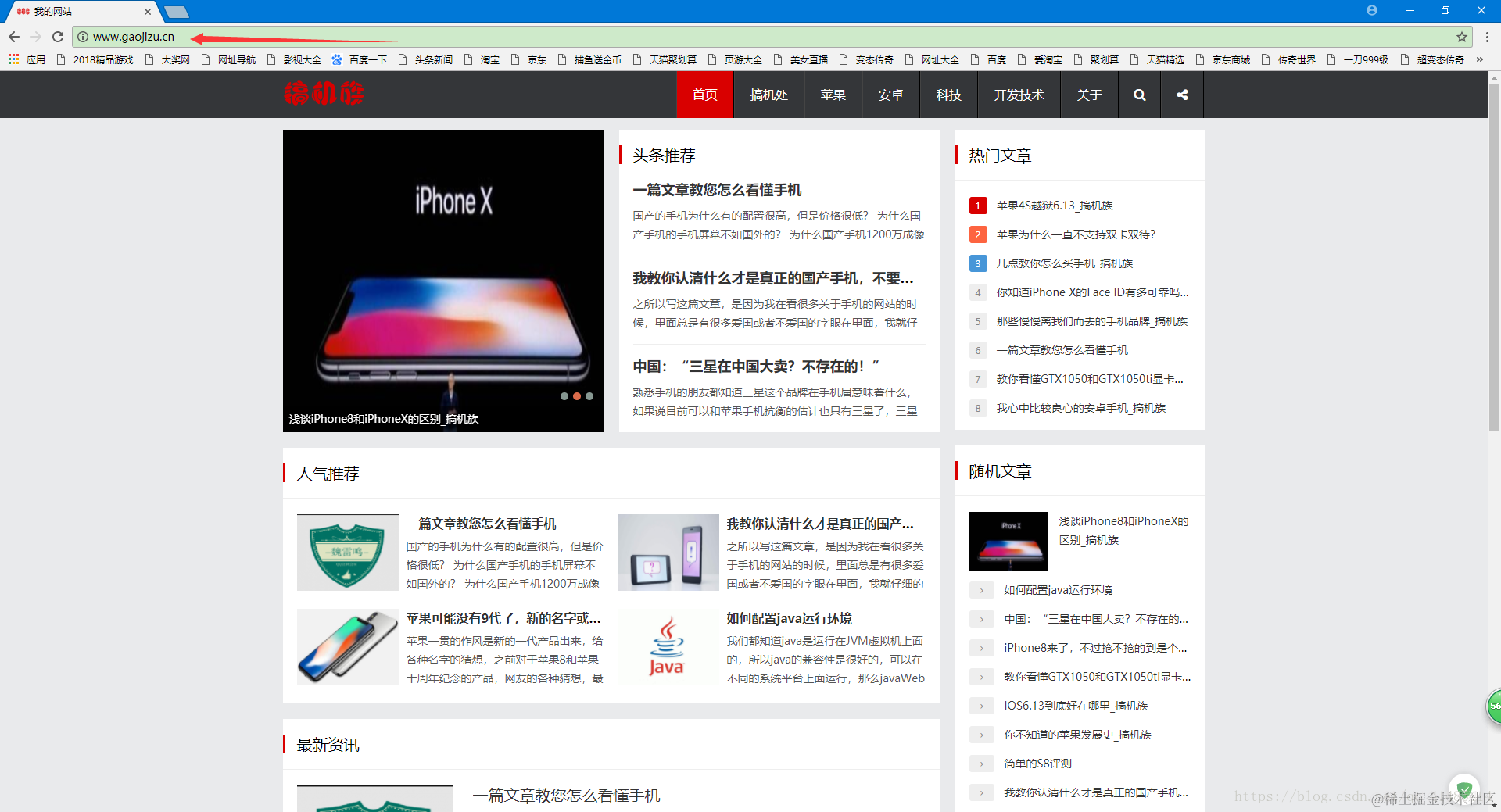Open the iPhone X carousel slide image
The width and height of the screenshot is (1501, 812).
443,281
